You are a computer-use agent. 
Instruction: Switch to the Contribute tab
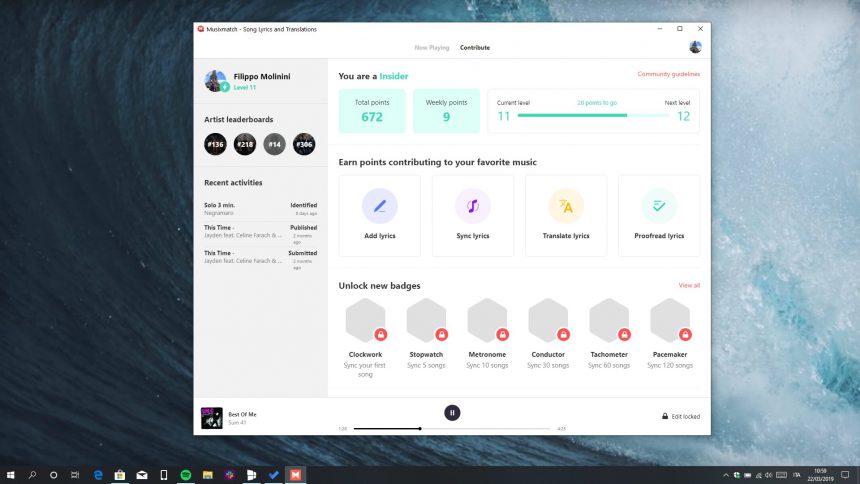tap(475, 48)
